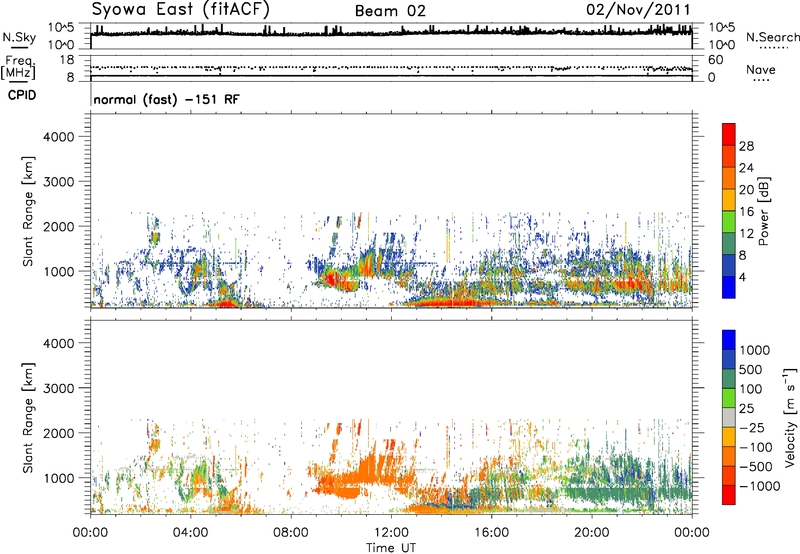This screenshot has width=800, height=554.
Task: Pick the yellow 16–20 dB power colorbar segment
Action: [x=729, y=200]
